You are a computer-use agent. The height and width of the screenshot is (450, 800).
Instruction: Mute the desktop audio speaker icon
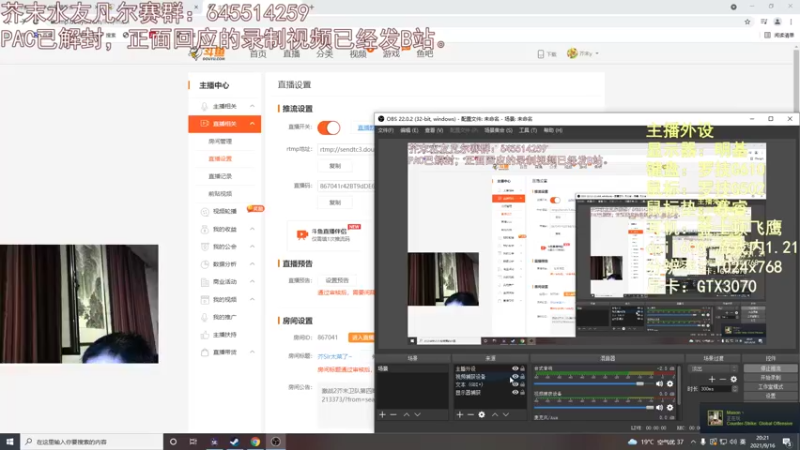click(x=659, y=384)
